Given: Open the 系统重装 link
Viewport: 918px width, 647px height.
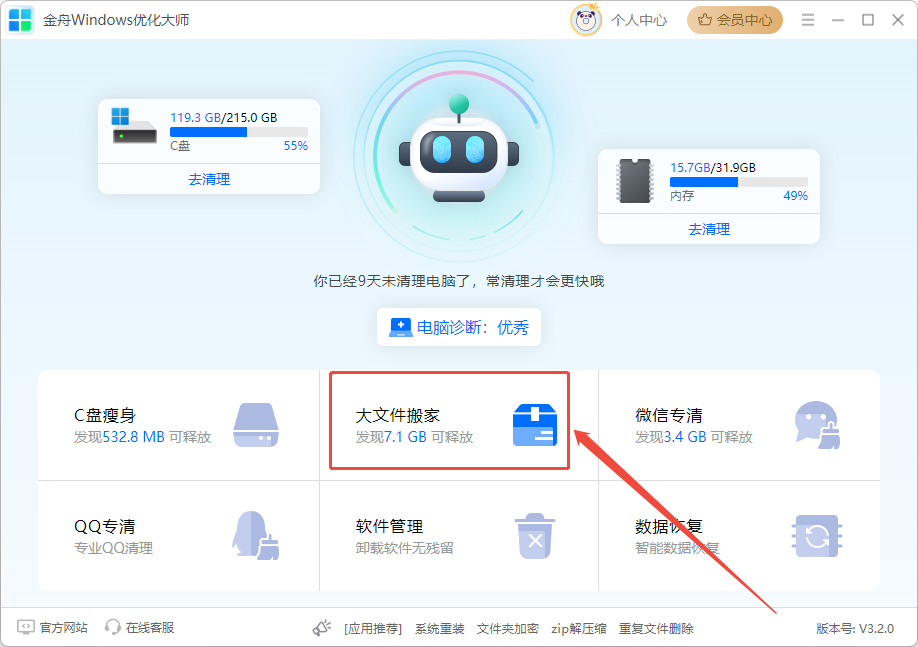Looking at the screenshot, I should click(440, 628).
